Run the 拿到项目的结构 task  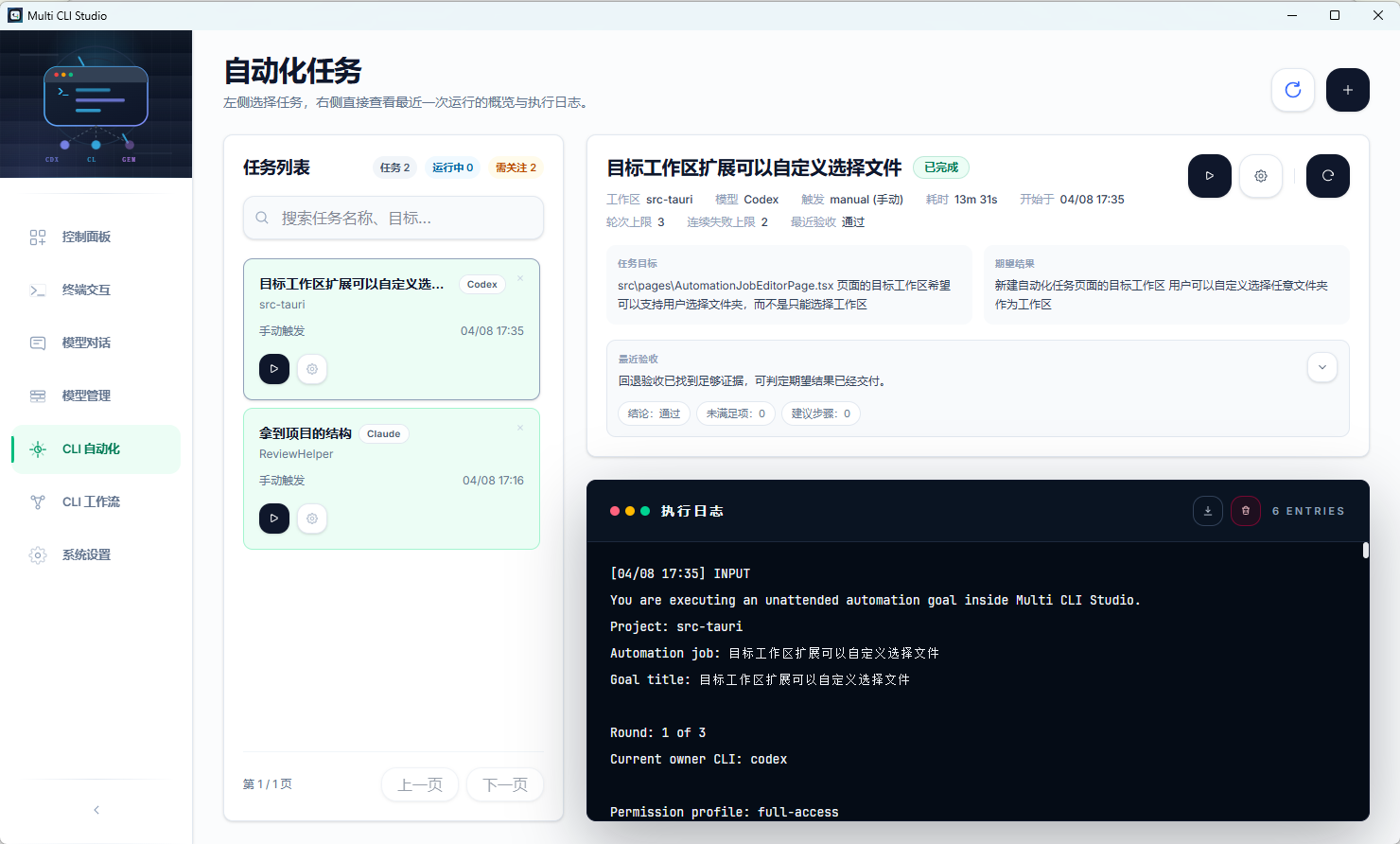(x=274, y=519)
